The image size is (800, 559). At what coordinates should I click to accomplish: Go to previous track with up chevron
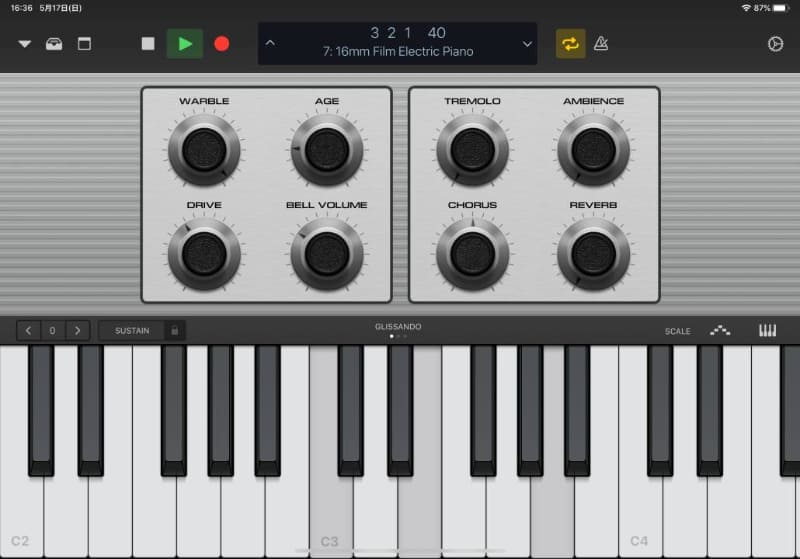tap(270, 43)
